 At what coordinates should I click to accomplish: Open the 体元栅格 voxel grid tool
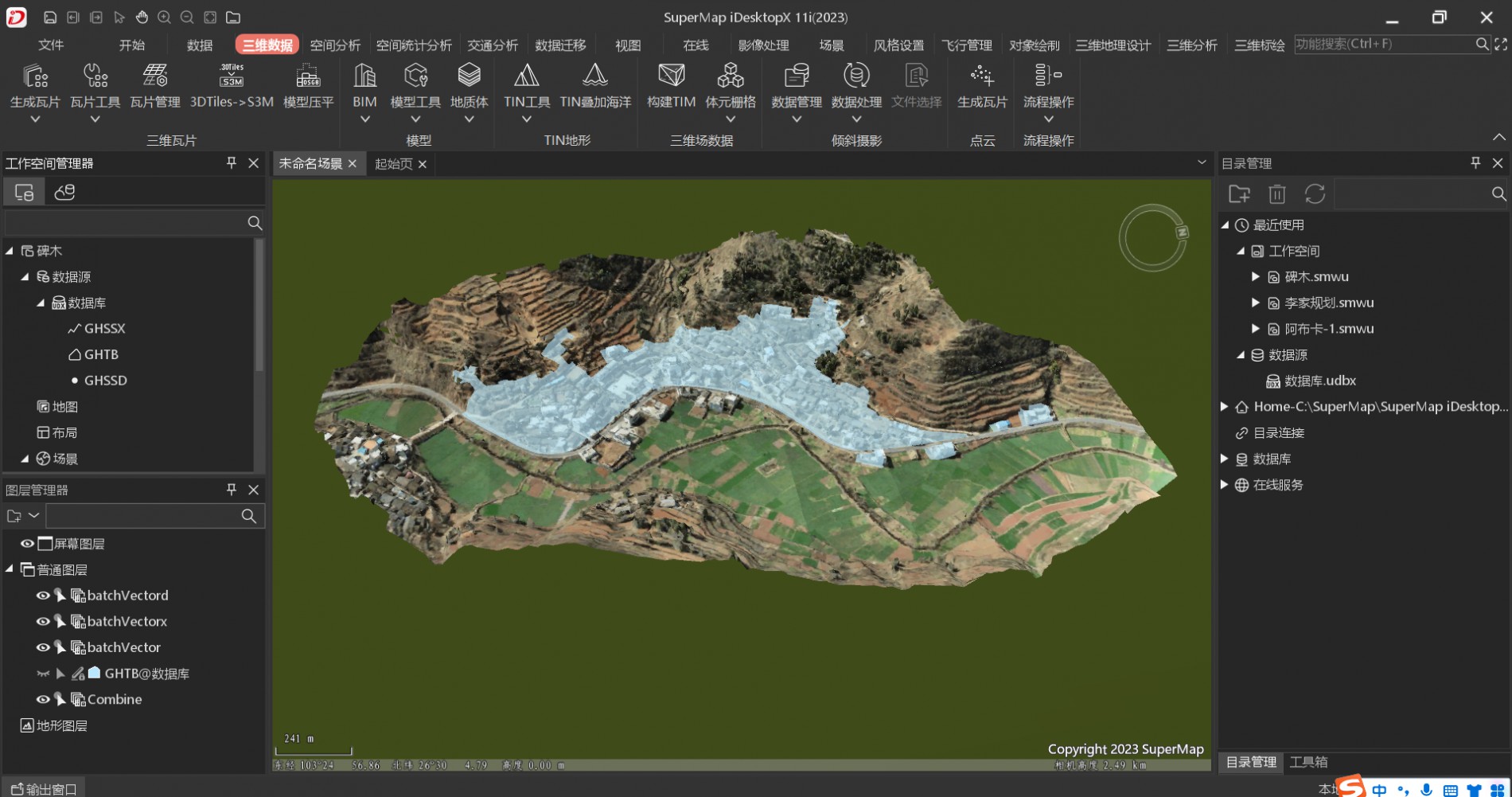point(731,92)
